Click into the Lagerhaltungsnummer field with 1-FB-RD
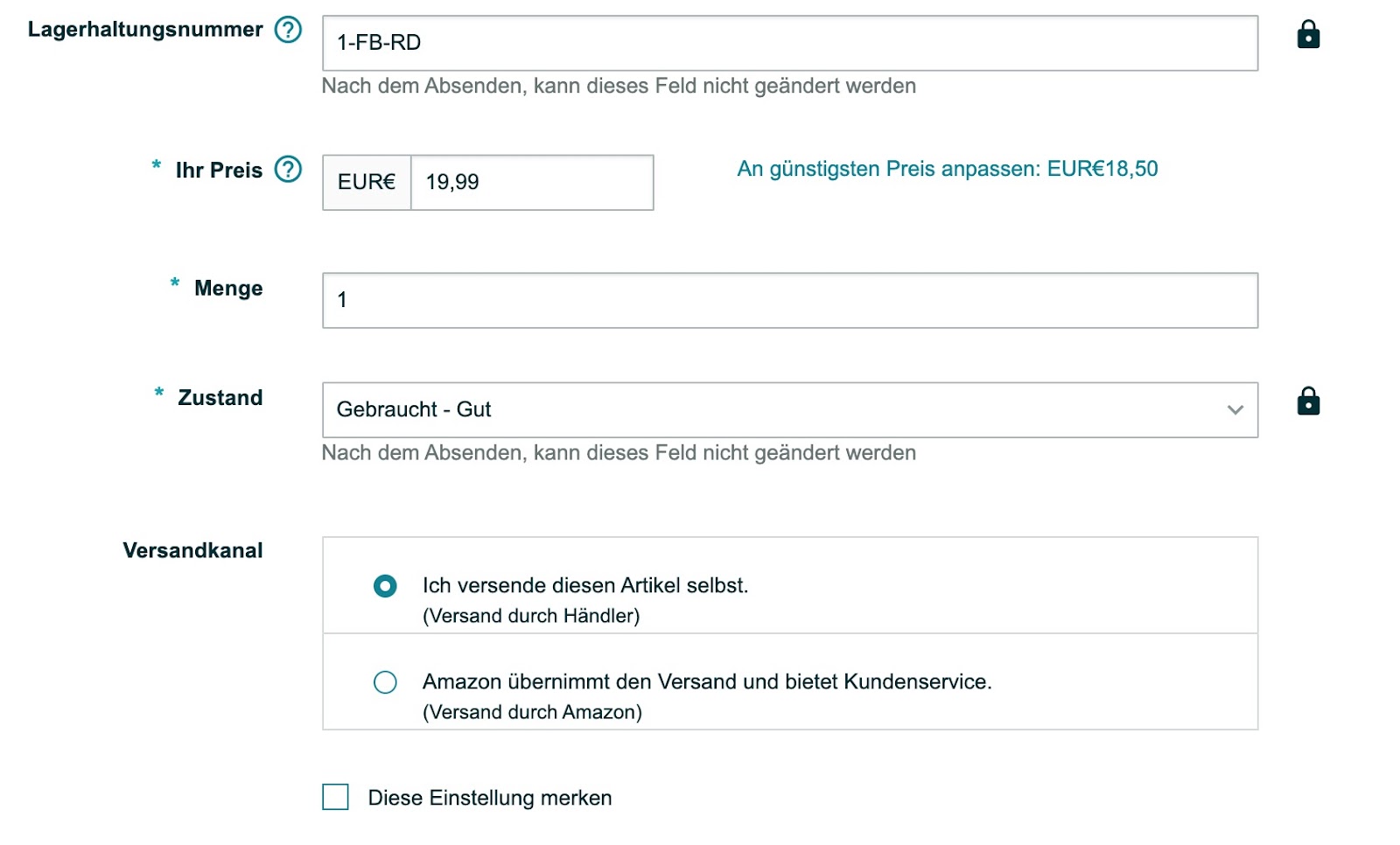 coord(789,43)
